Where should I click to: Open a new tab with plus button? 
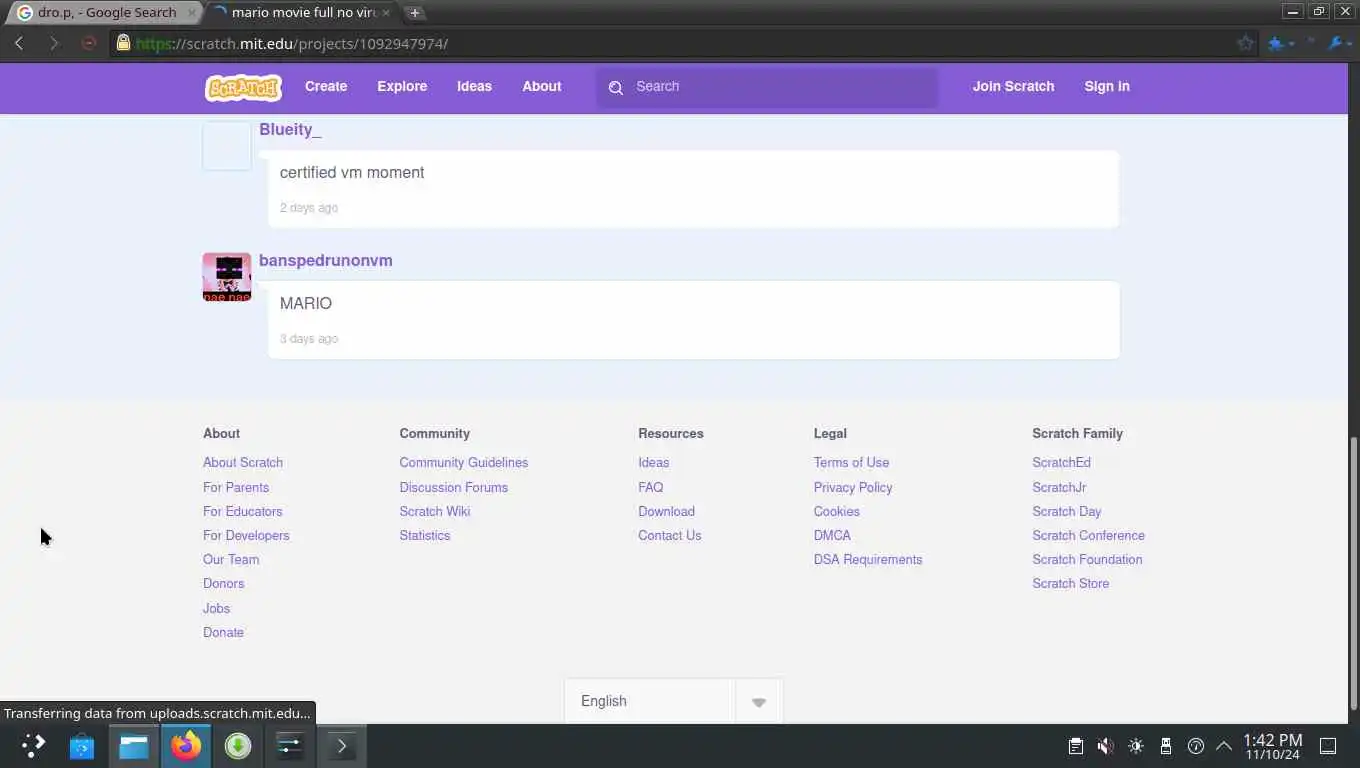(414, 13)
